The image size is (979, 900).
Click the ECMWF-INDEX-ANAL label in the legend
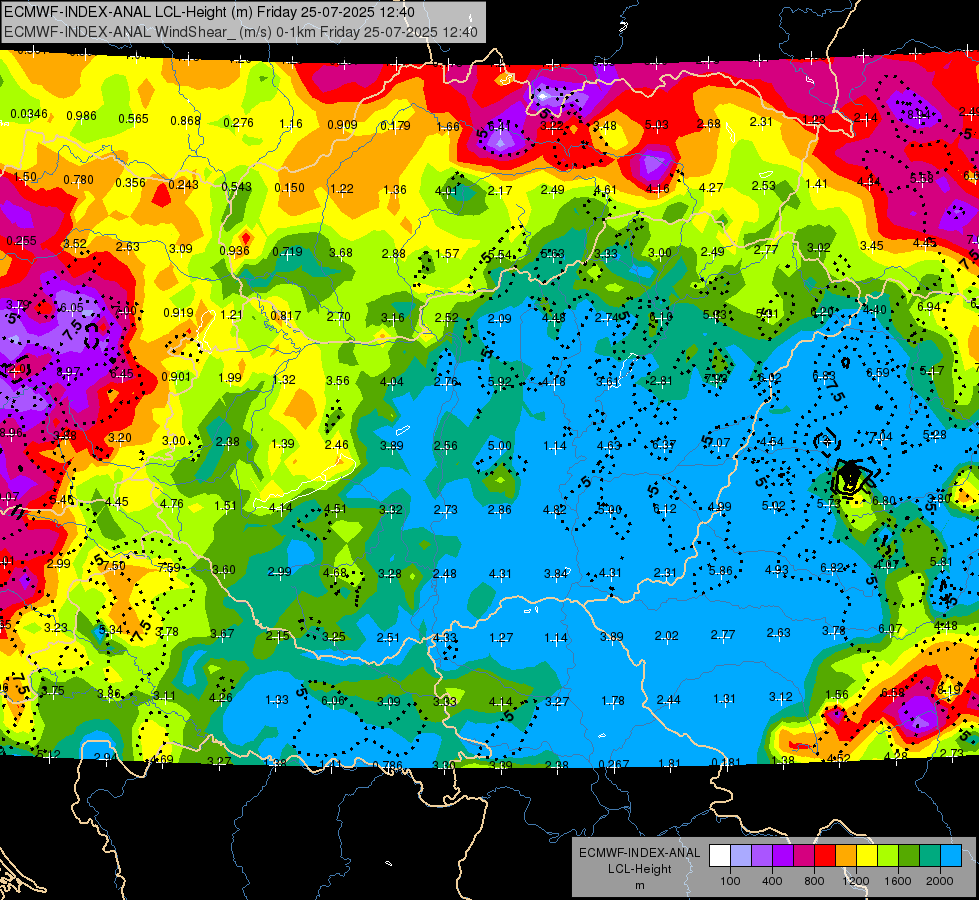[639, 853]
